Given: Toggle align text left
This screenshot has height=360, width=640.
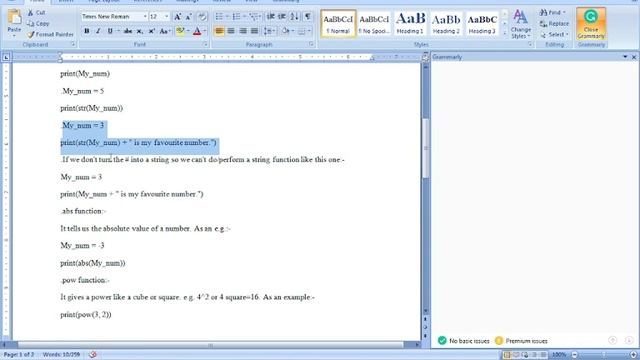Looking at the screenshot, I should tap(219, 31).
